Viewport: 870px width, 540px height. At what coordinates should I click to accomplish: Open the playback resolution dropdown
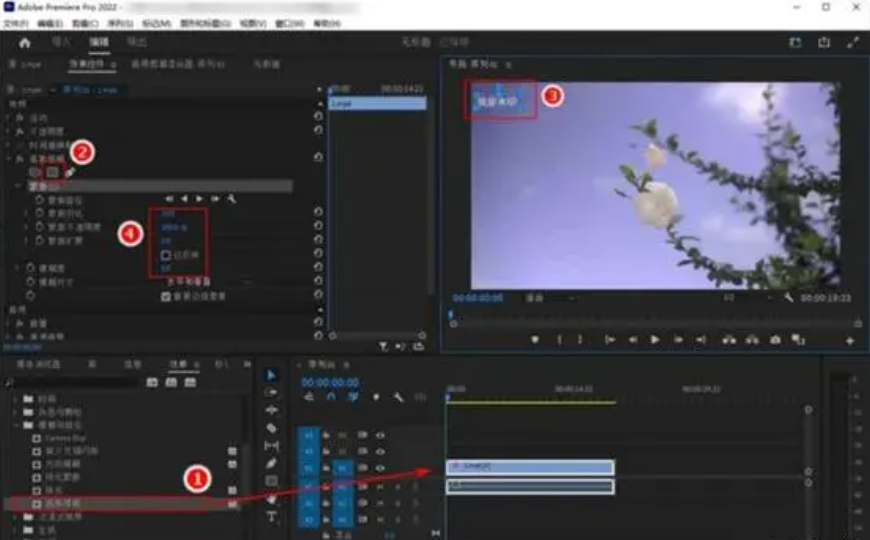coord(747,298)
